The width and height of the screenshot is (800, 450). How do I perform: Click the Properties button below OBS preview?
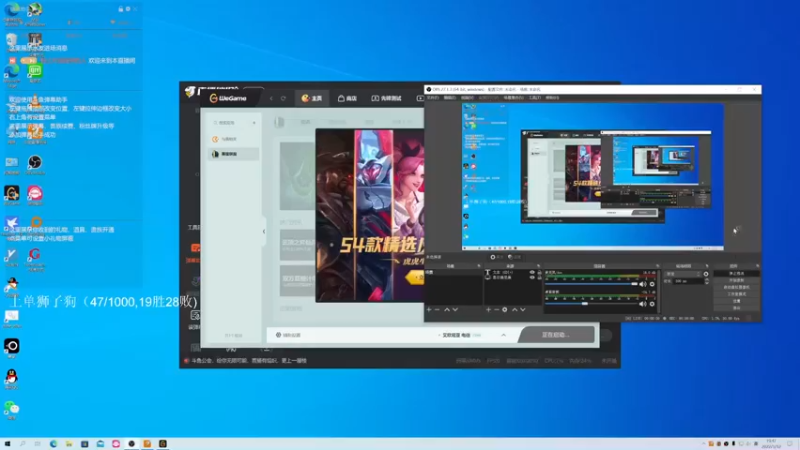tap(496, 257)
